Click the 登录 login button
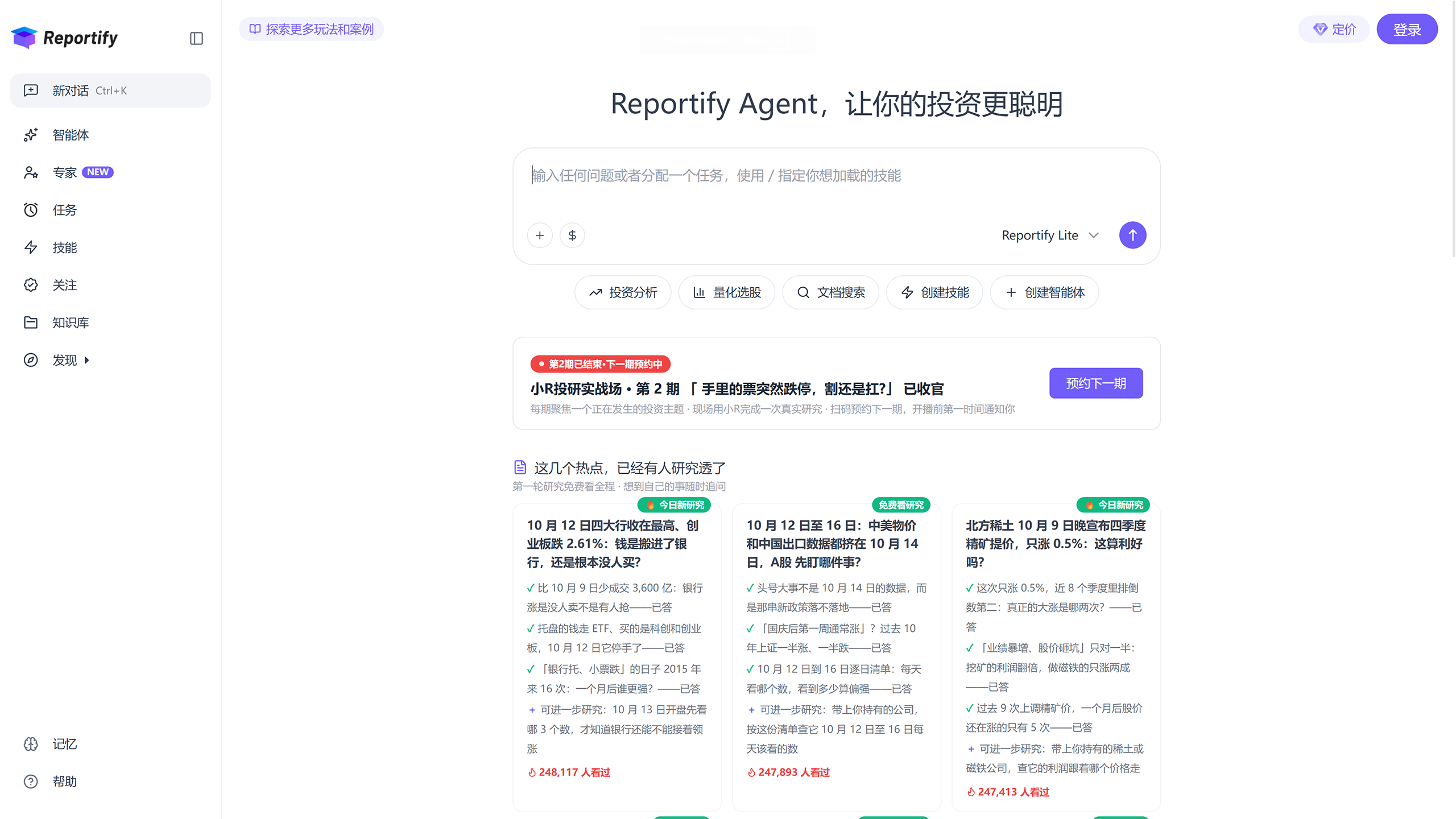 [x=1407, y=29]
